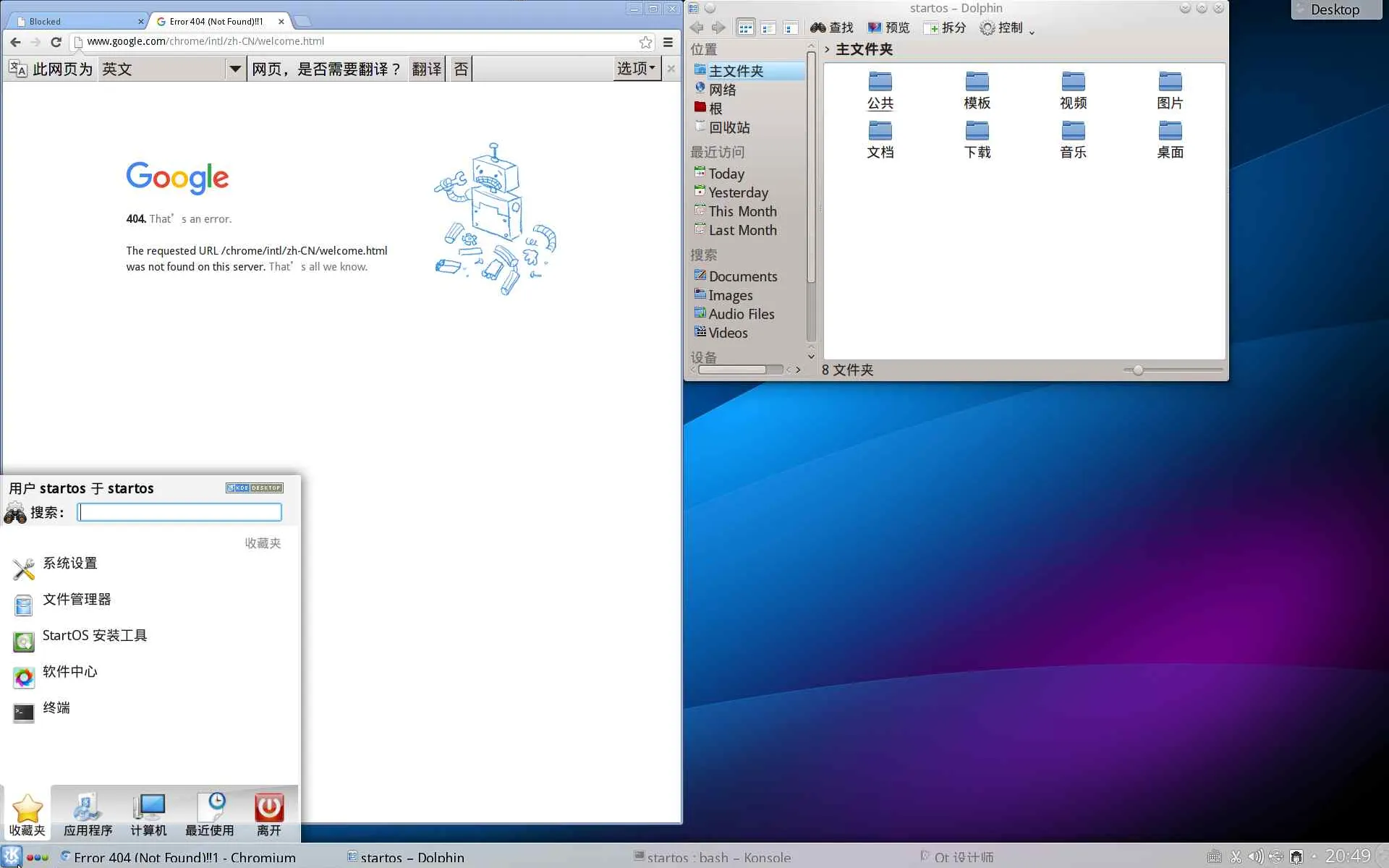1389x868 pixels.
Task: Switch Dolphin to details view mode
Action: click(x=790, y=28)
